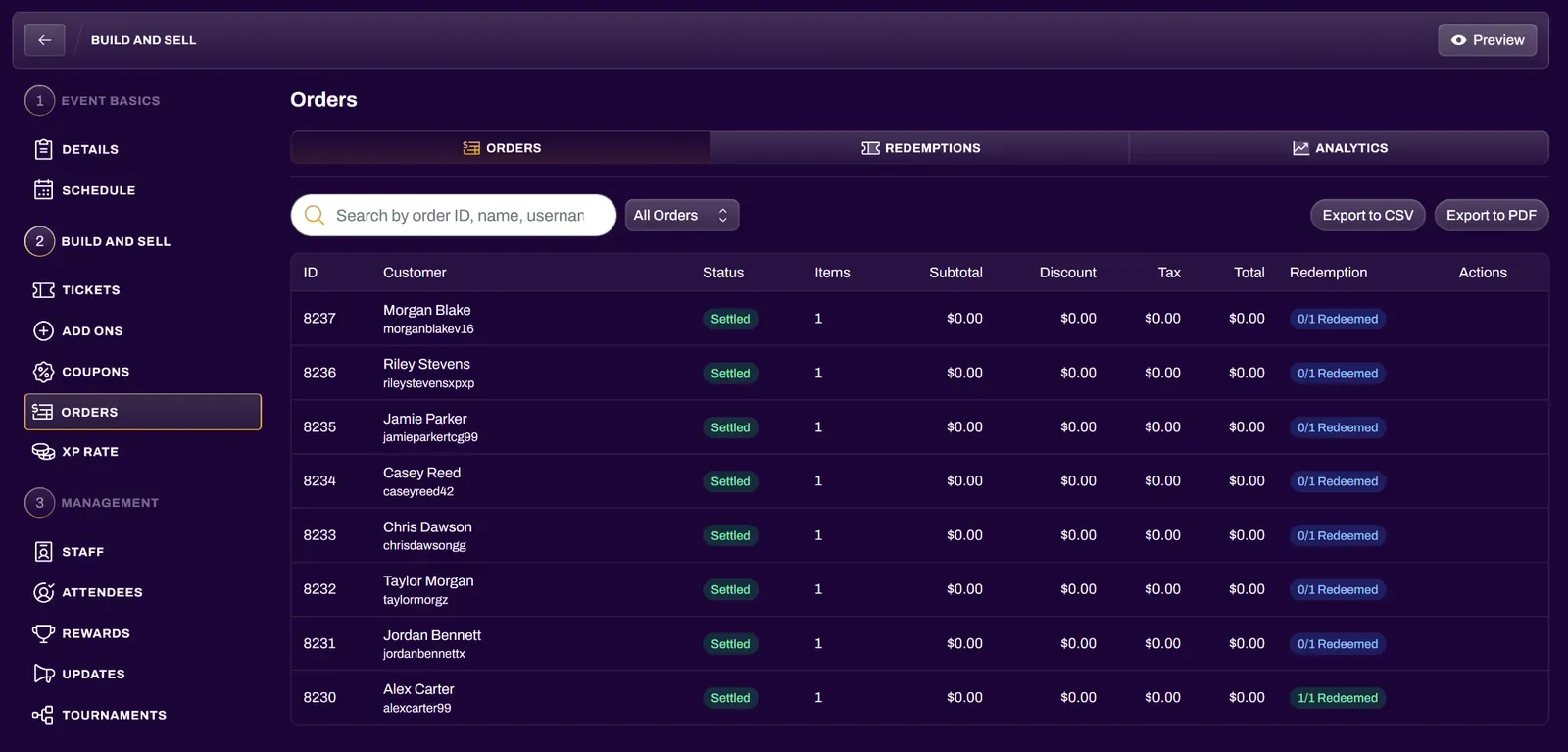
Task: Click Settled status for Casey Reed
Action: point(730,481)
